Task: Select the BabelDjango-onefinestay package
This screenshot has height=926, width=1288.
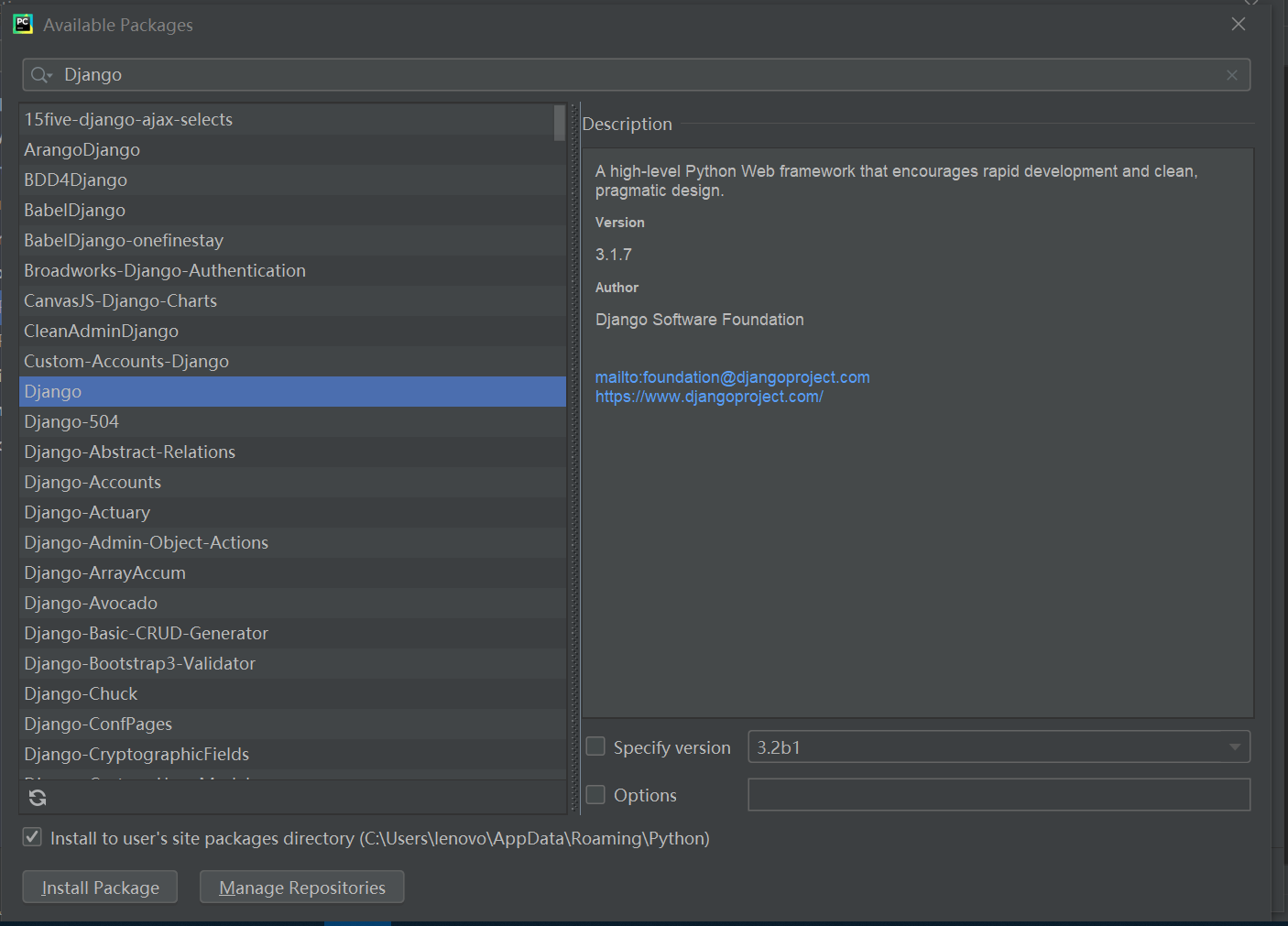Action: click(x=292, y=240)
